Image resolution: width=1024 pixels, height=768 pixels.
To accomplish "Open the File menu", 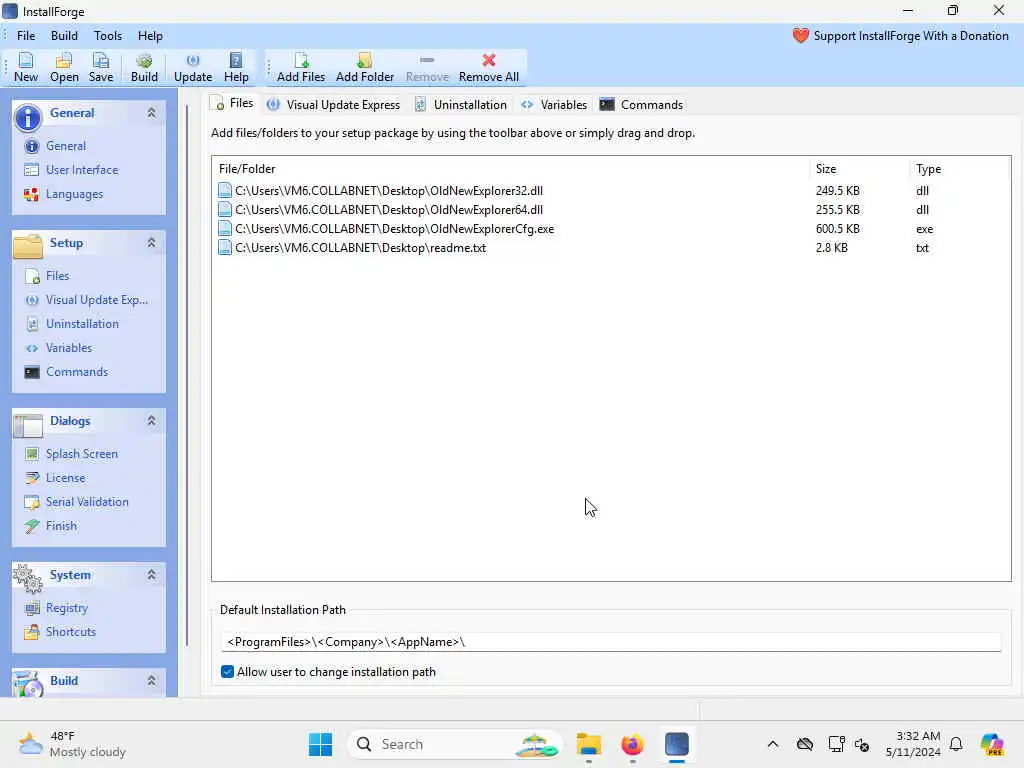I will 26,36.
